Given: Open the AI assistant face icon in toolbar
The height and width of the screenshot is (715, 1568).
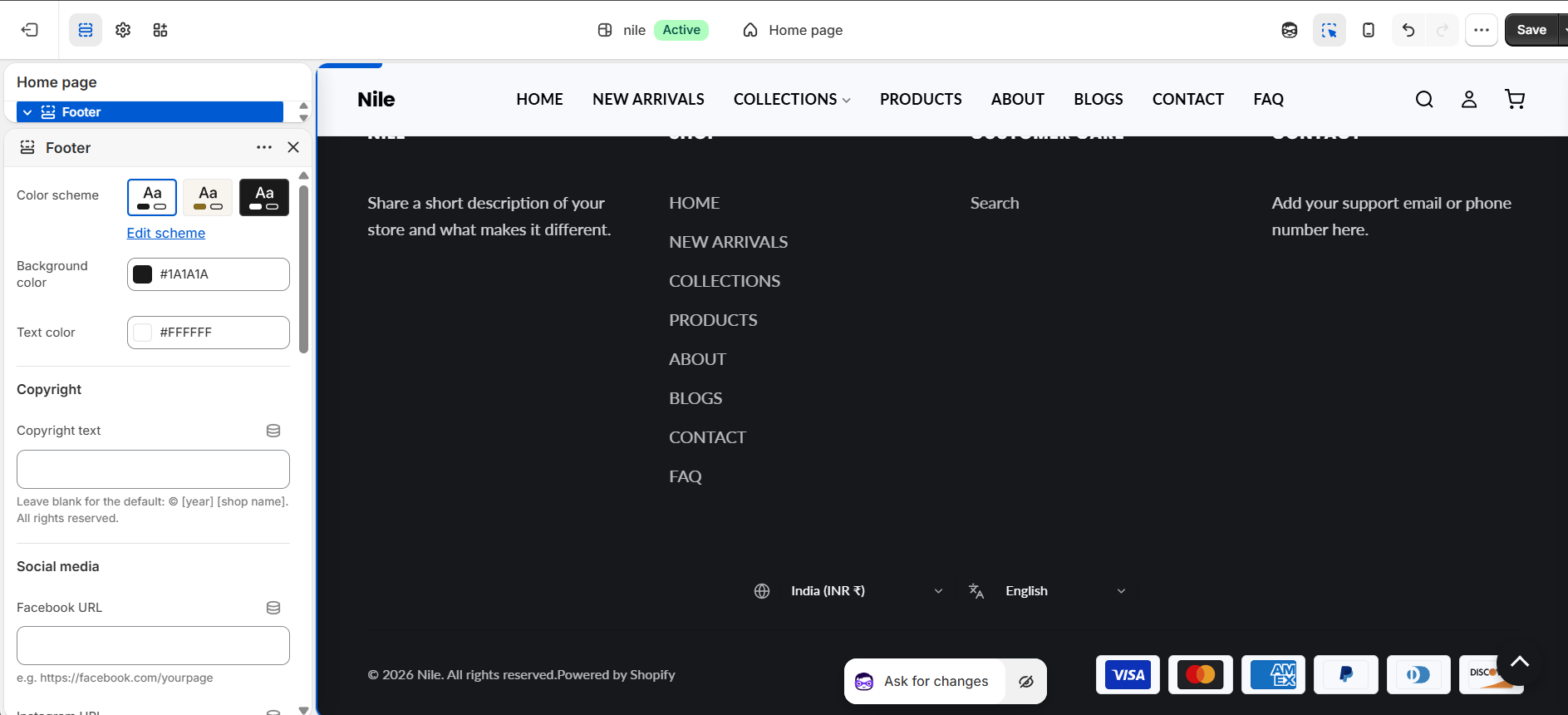Looking at the screenshot, I should click(x=1290, y=30).
